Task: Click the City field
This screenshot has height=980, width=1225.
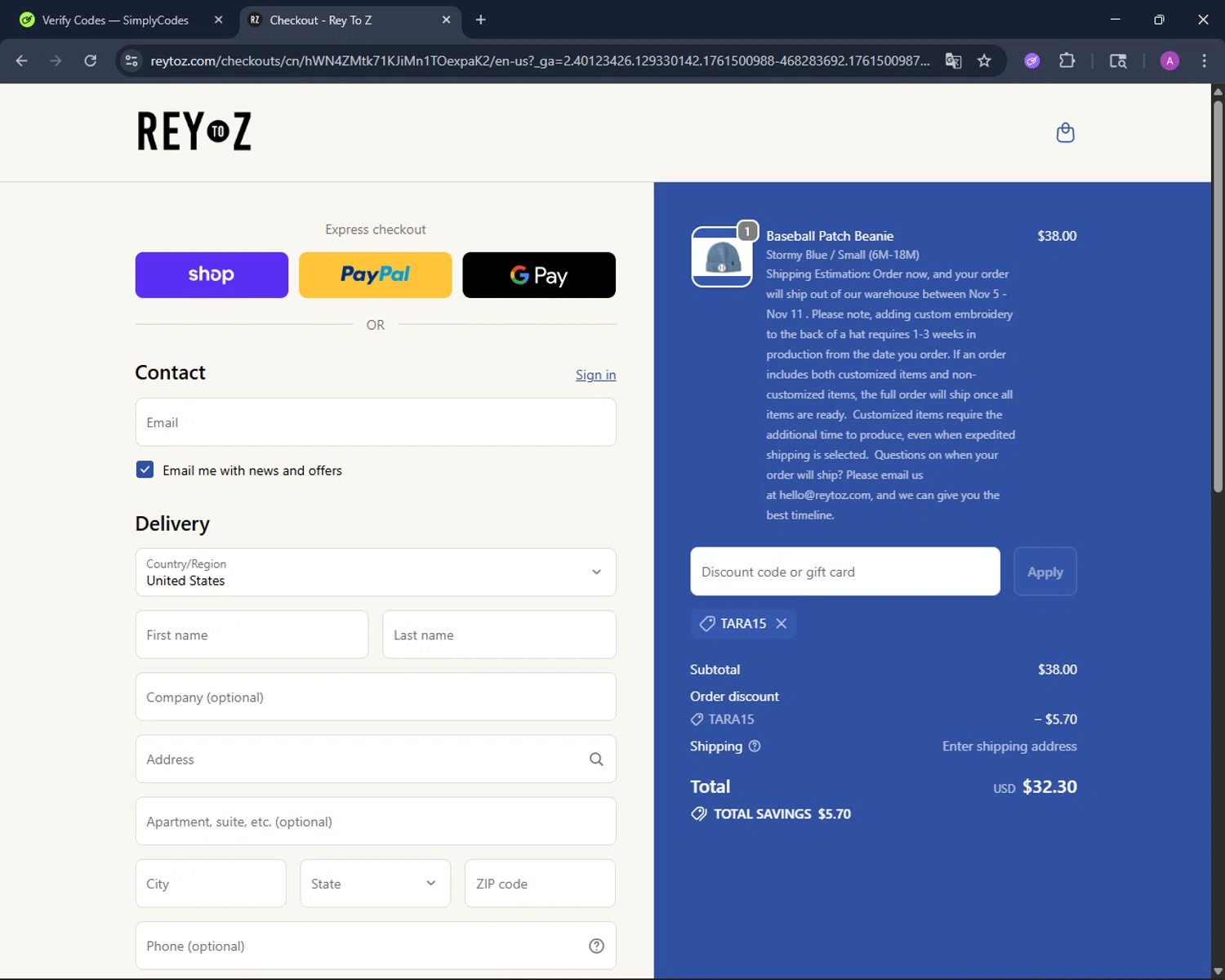Action: point(211,883)
